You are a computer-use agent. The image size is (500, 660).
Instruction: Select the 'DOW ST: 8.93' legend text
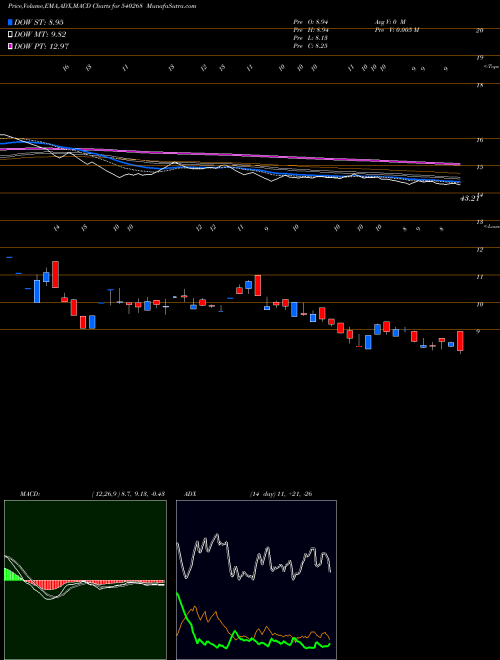(39, 23)
